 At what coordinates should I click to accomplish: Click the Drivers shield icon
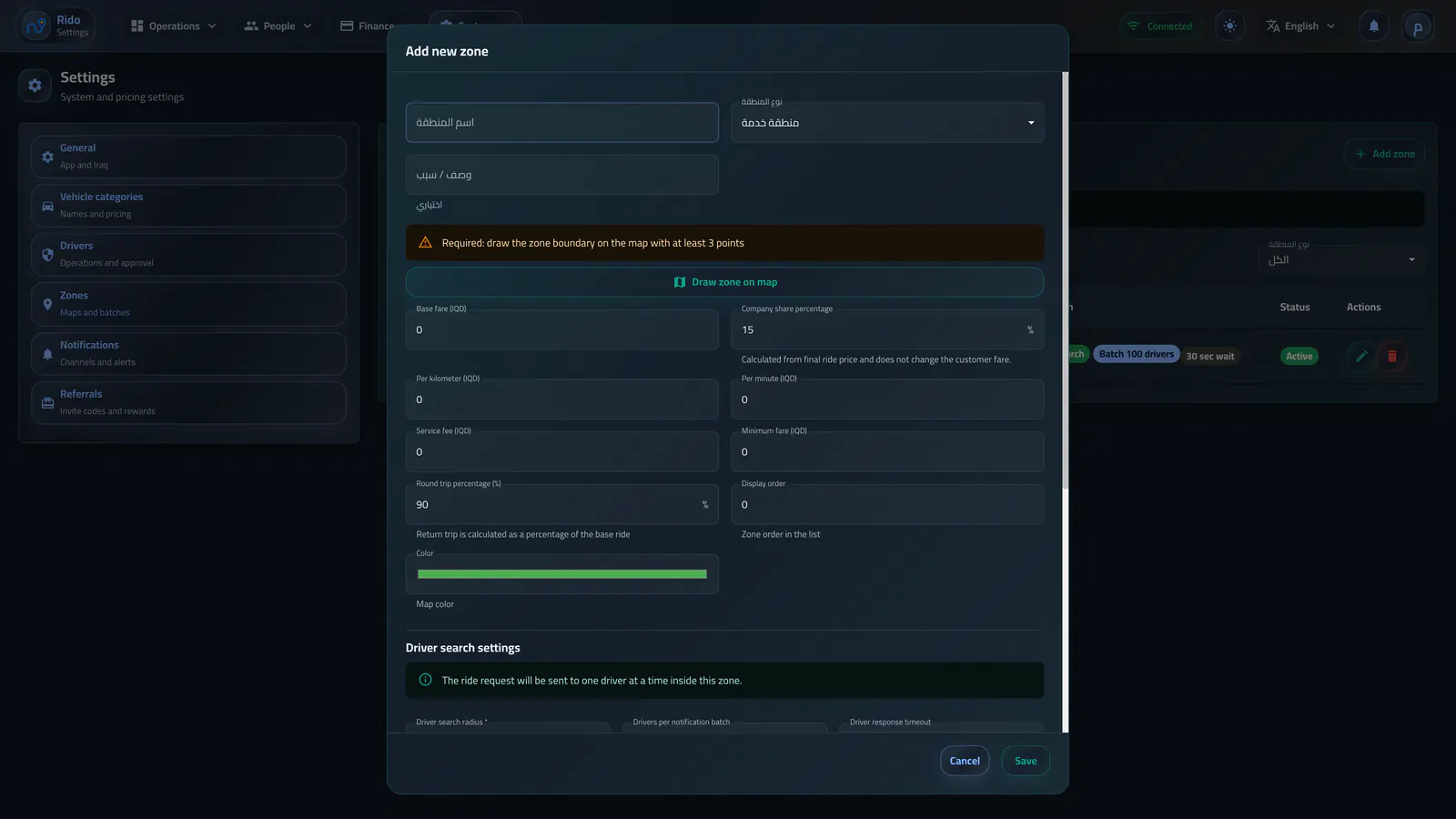47,255
